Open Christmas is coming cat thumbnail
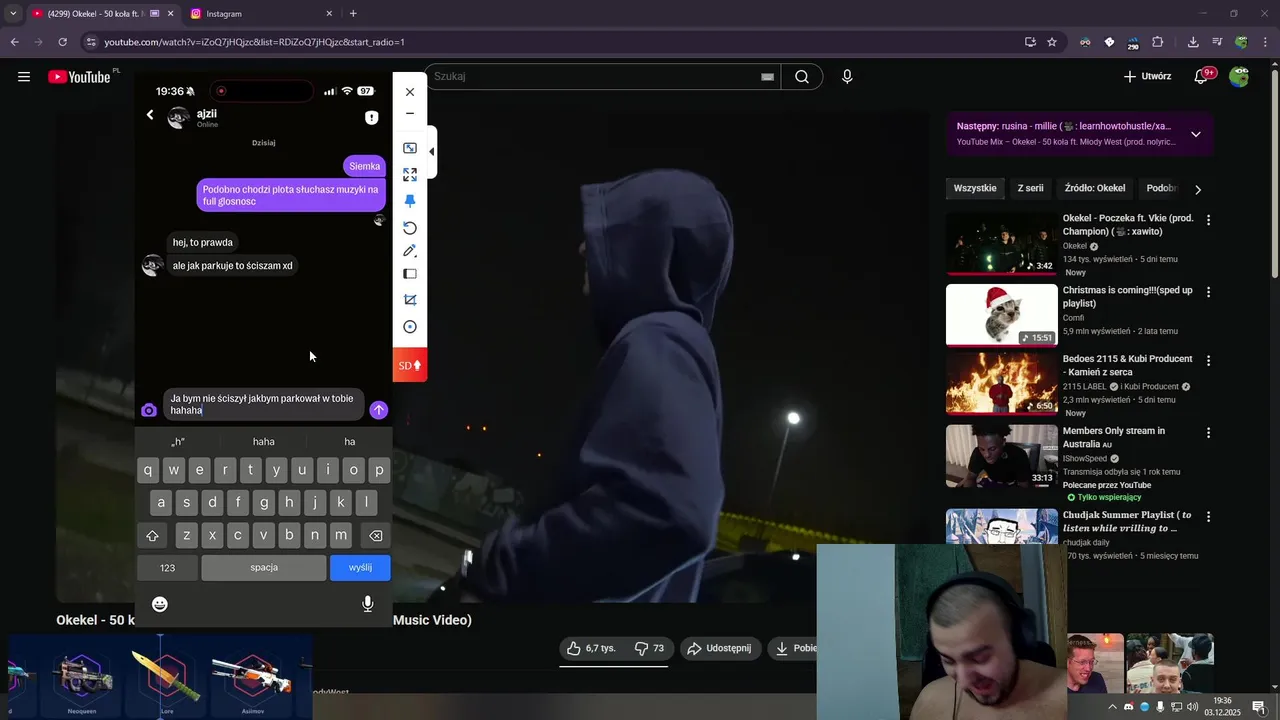This screenshot has width=1280, height=720. pyautogui.click(x=1002, y=315)
